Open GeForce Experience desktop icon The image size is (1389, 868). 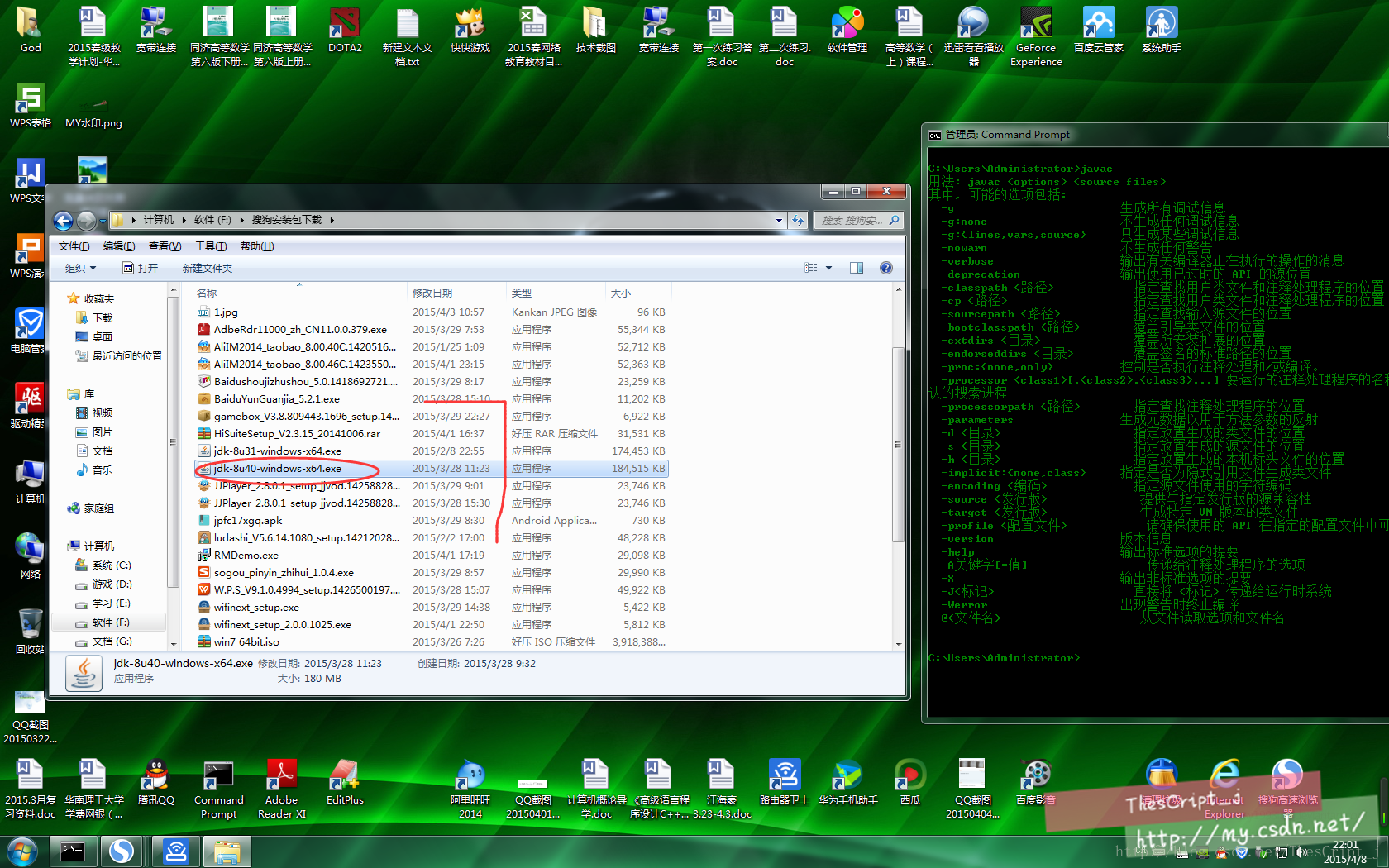point(1036,36)
